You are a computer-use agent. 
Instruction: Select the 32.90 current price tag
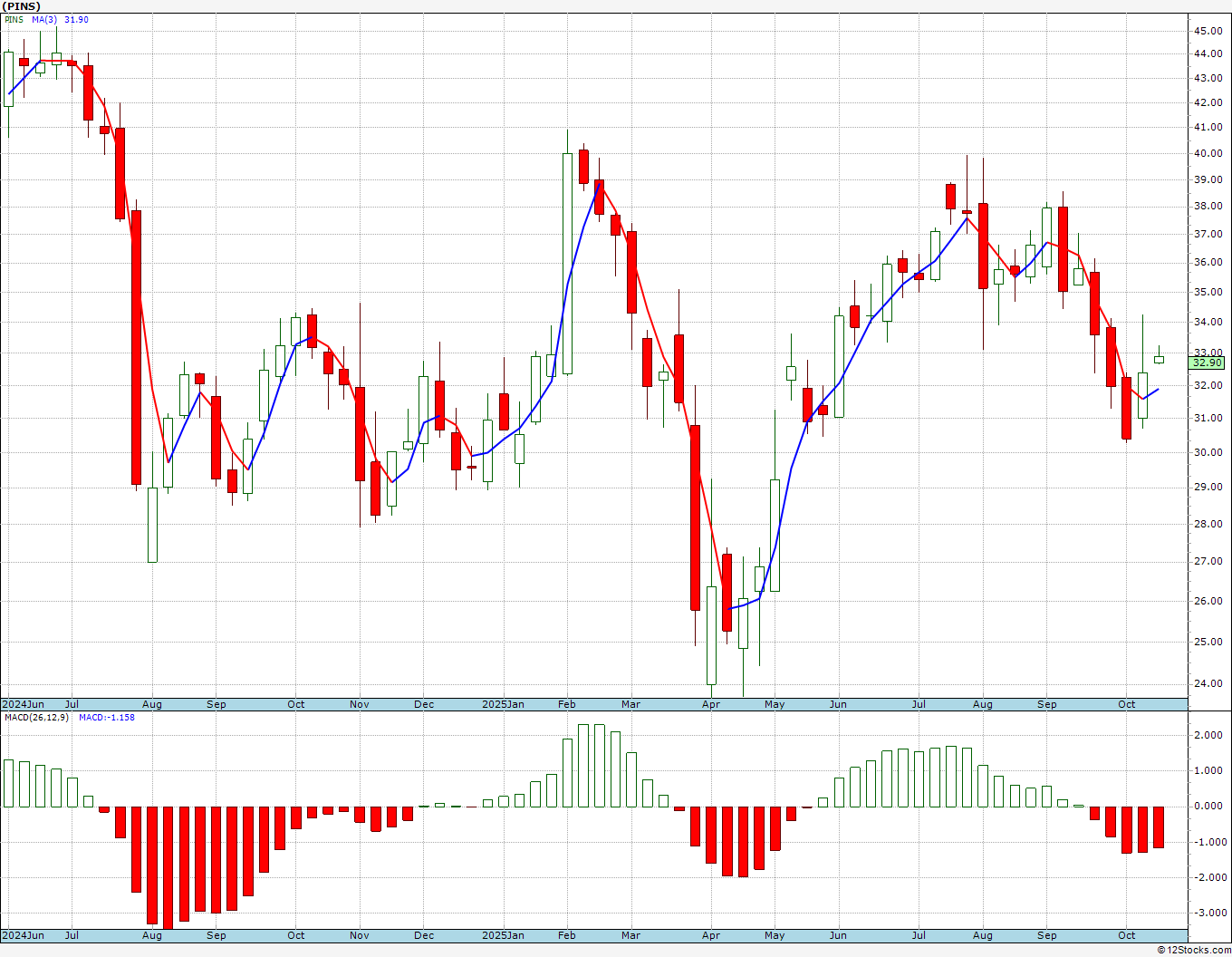tap(1207, 362)
